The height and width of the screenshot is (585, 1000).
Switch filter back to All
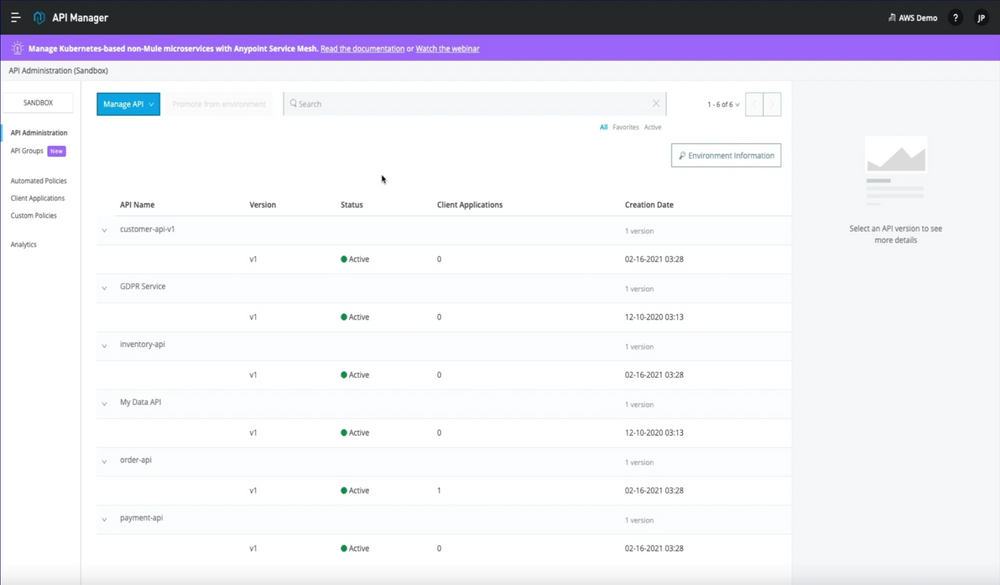603,128
